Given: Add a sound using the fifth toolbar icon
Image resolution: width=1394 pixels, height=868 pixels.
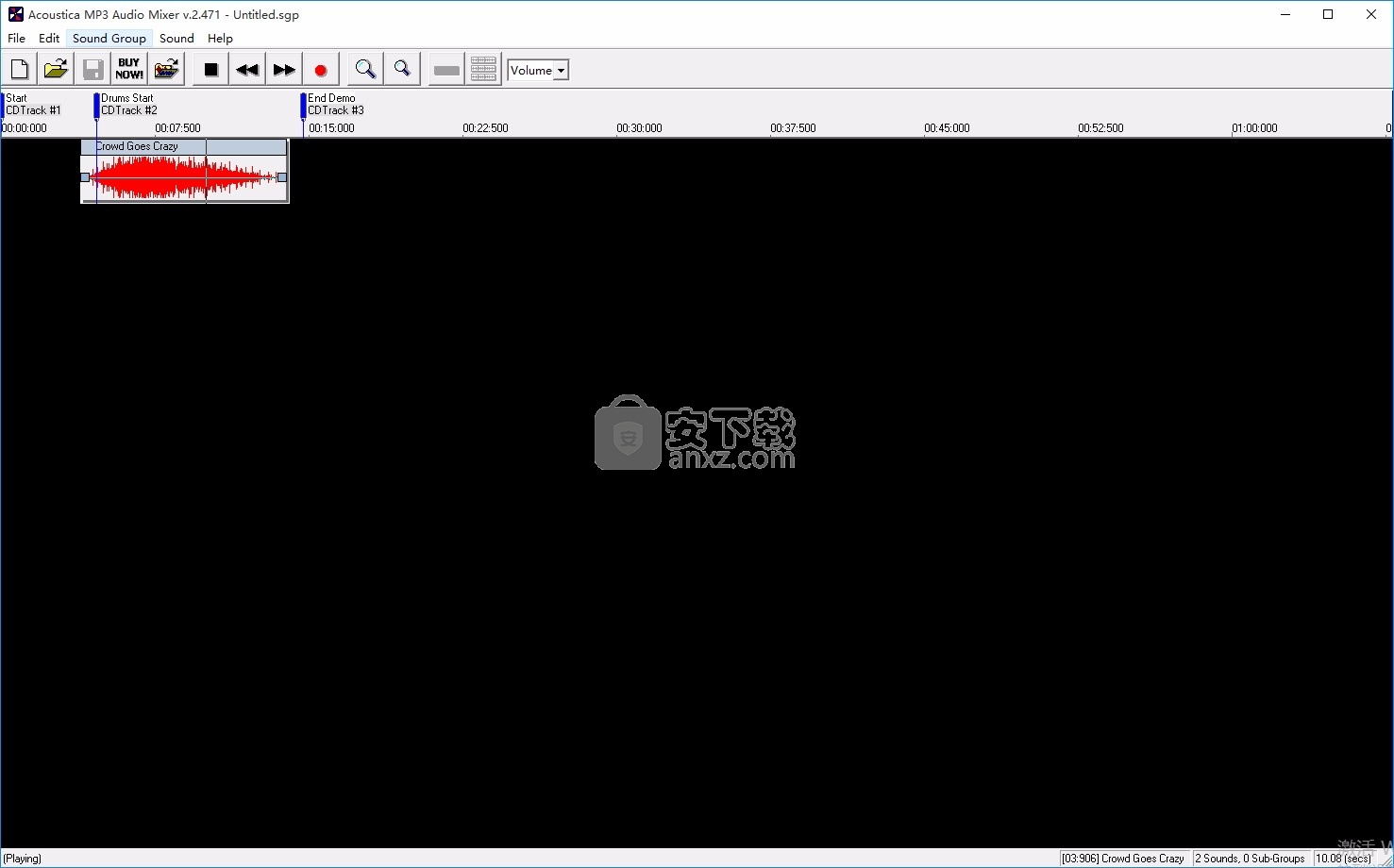Looking at the screenshot, I should pyautogui.click(x=166, y=70).
